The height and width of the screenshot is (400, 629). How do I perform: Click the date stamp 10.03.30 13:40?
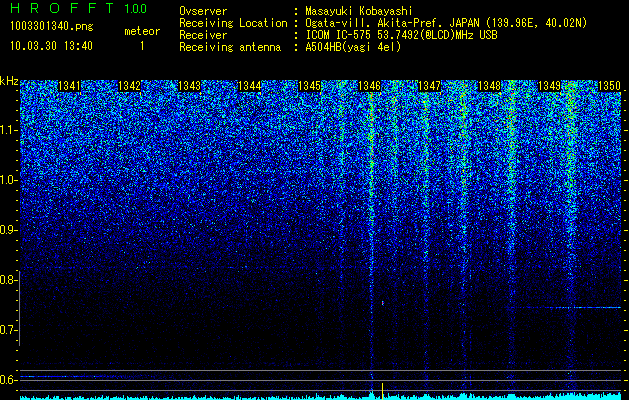coord(51,46)
